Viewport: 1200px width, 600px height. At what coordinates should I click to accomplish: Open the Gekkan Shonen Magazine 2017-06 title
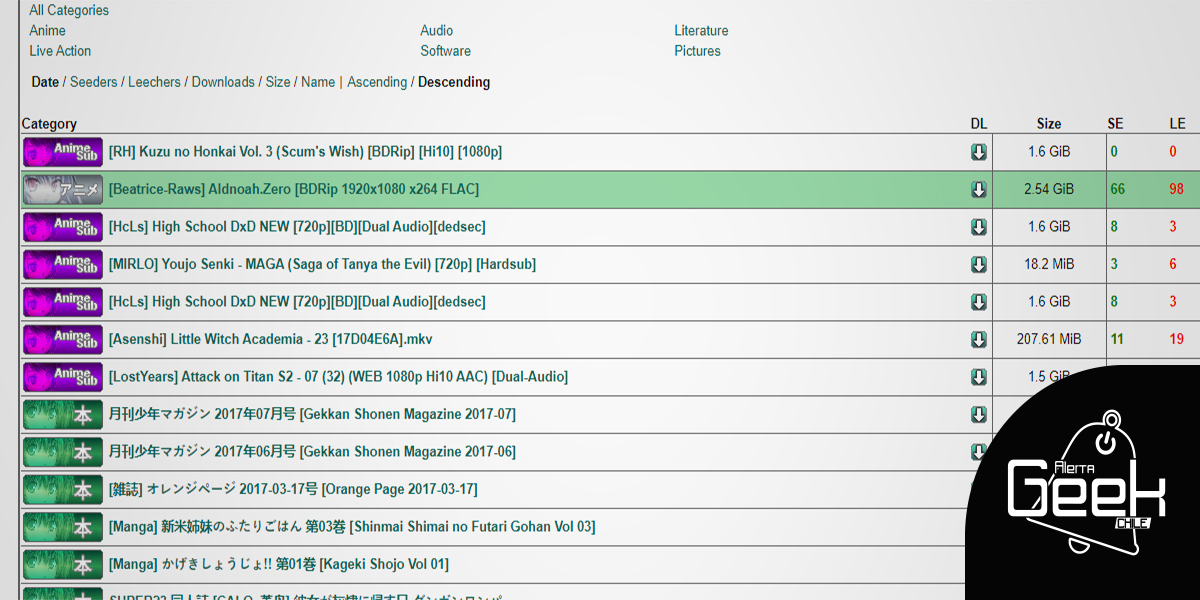click(312, 452)
